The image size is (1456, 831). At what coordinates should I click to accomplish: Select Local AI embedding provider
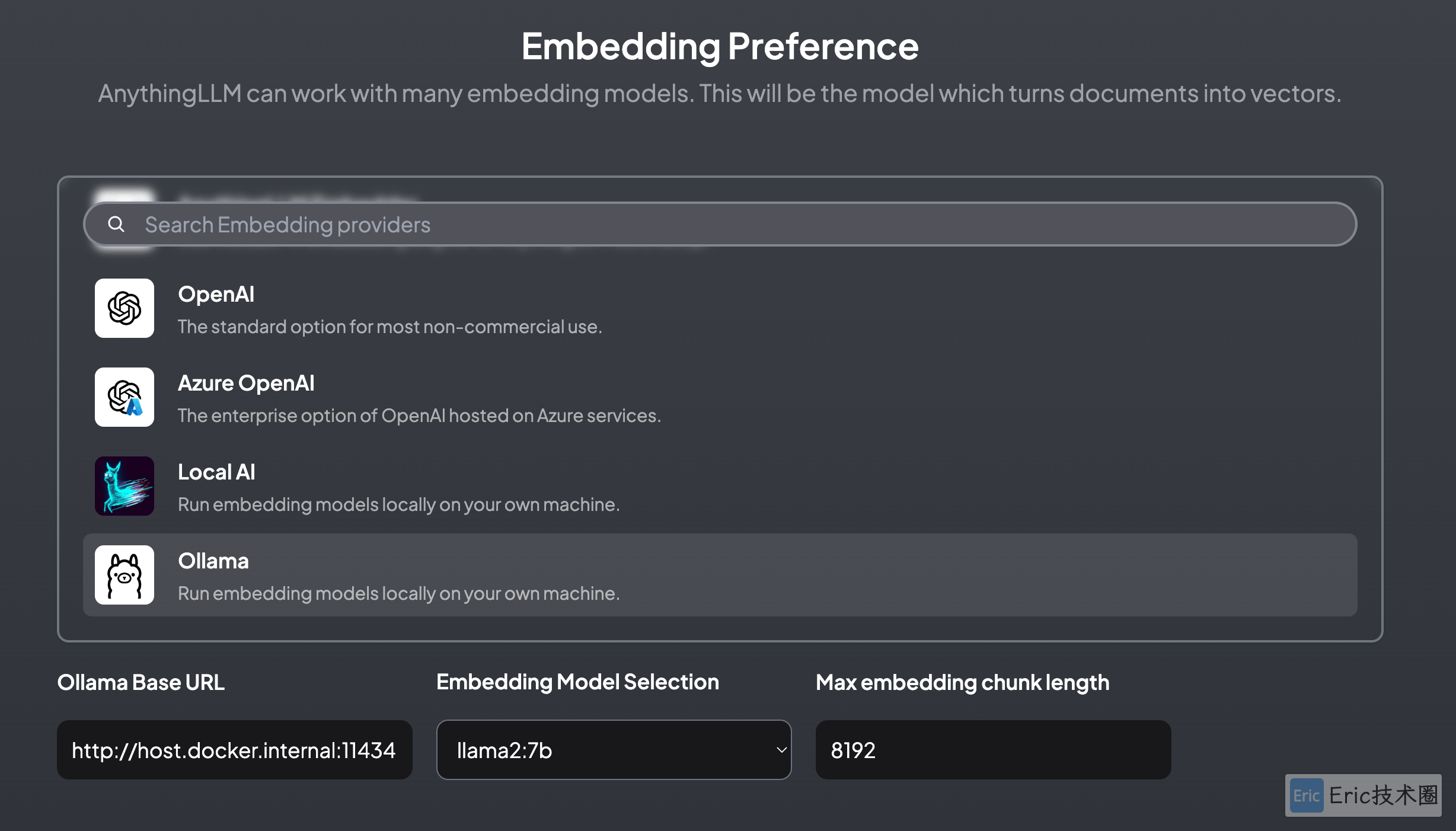pos(720,486)
